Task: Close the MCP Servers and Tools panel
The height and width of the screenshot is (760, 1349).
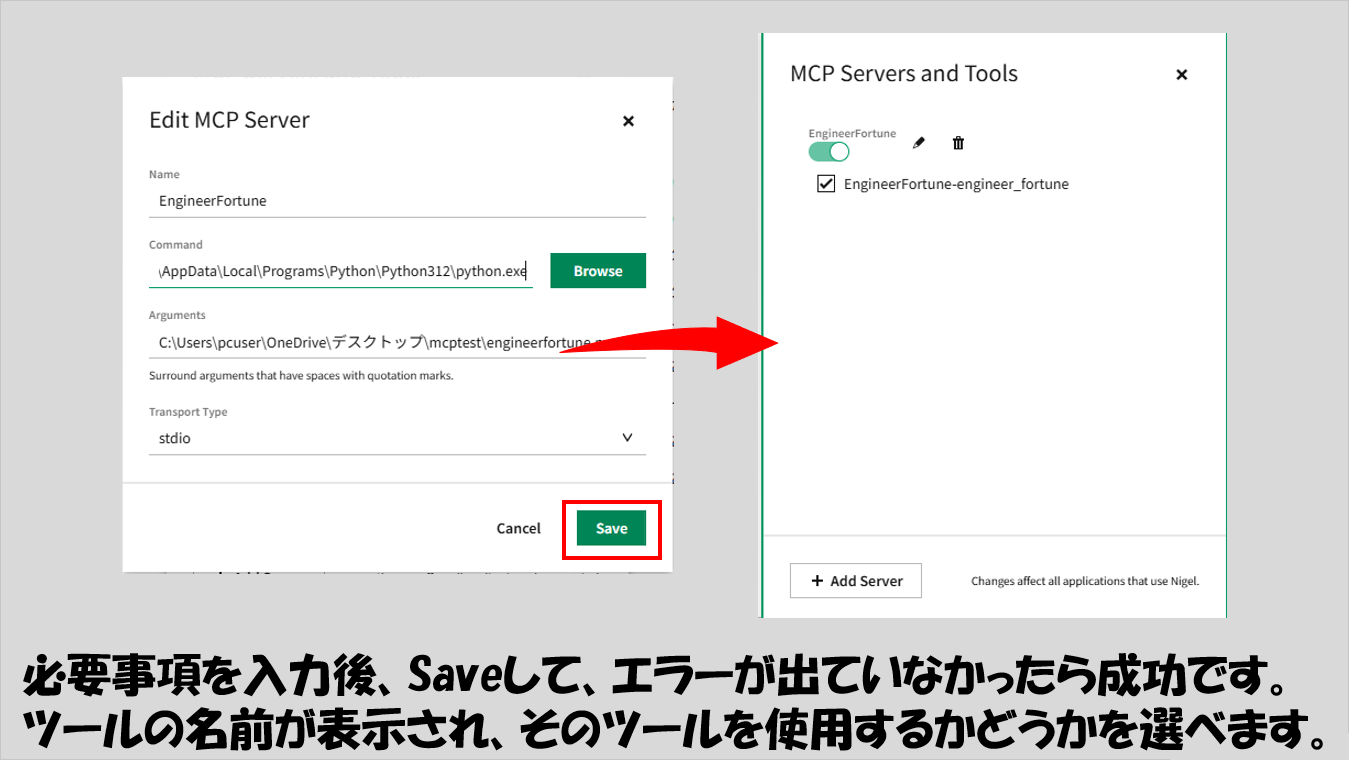Action: tap(1181, 74)
